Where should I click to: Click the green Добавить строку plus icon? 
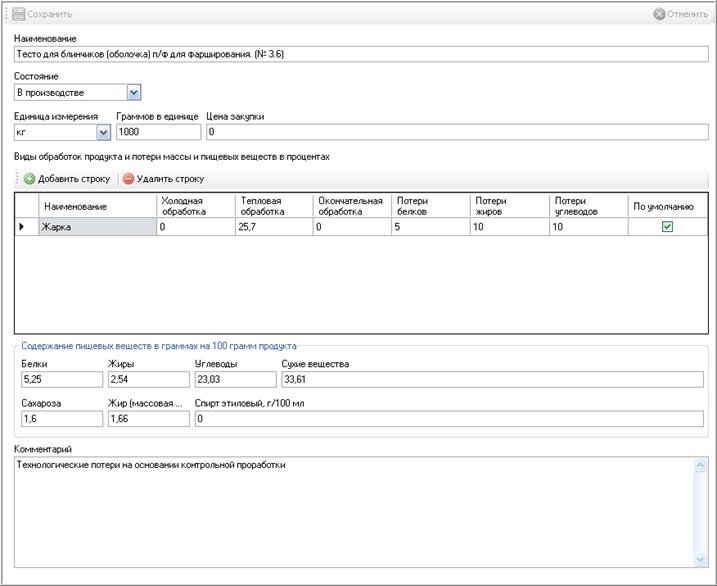29,179
